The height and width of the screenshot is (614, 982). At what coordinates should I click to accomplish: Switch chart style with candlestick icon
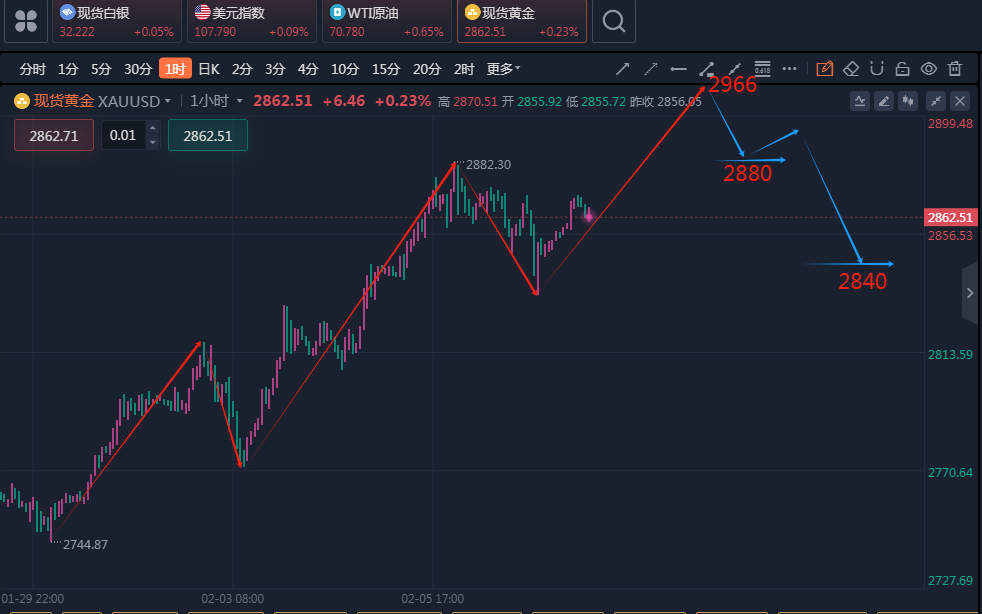click(x=909, y=100)
